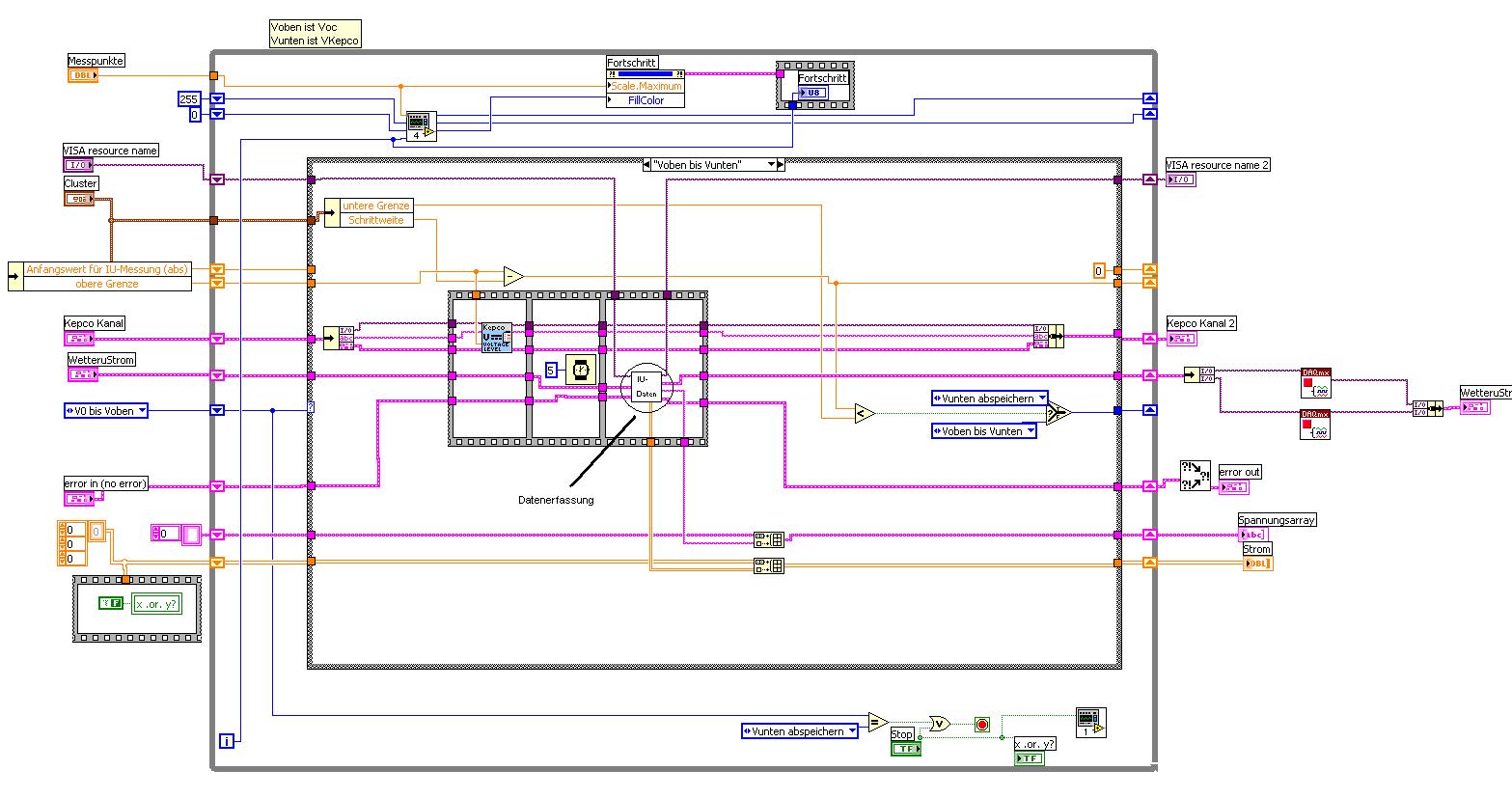Image resolution: width=1512 pixels, height=798 pixels.
Task: Select the Build Array node on the pink wire
Action: (x=769, y=539)
